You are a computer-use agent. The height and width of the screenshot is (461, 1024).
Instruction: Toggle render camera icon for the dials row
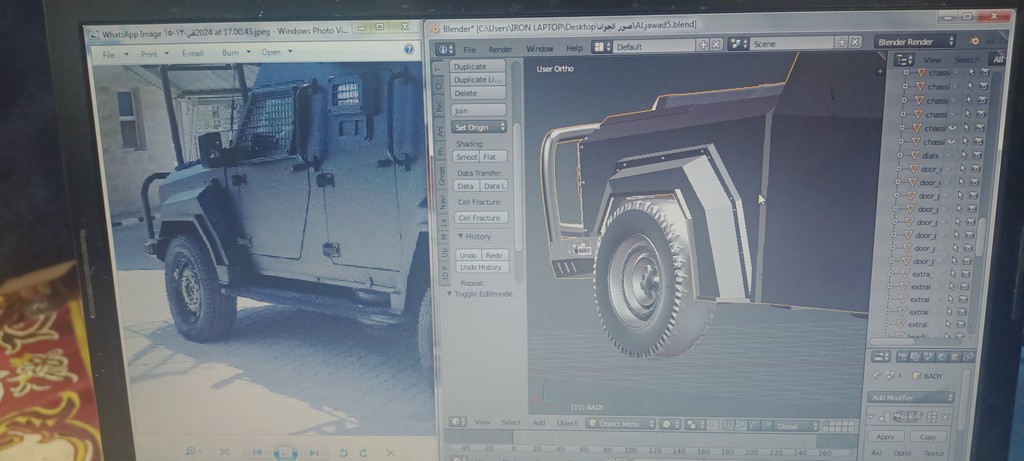tap(978, 155)
